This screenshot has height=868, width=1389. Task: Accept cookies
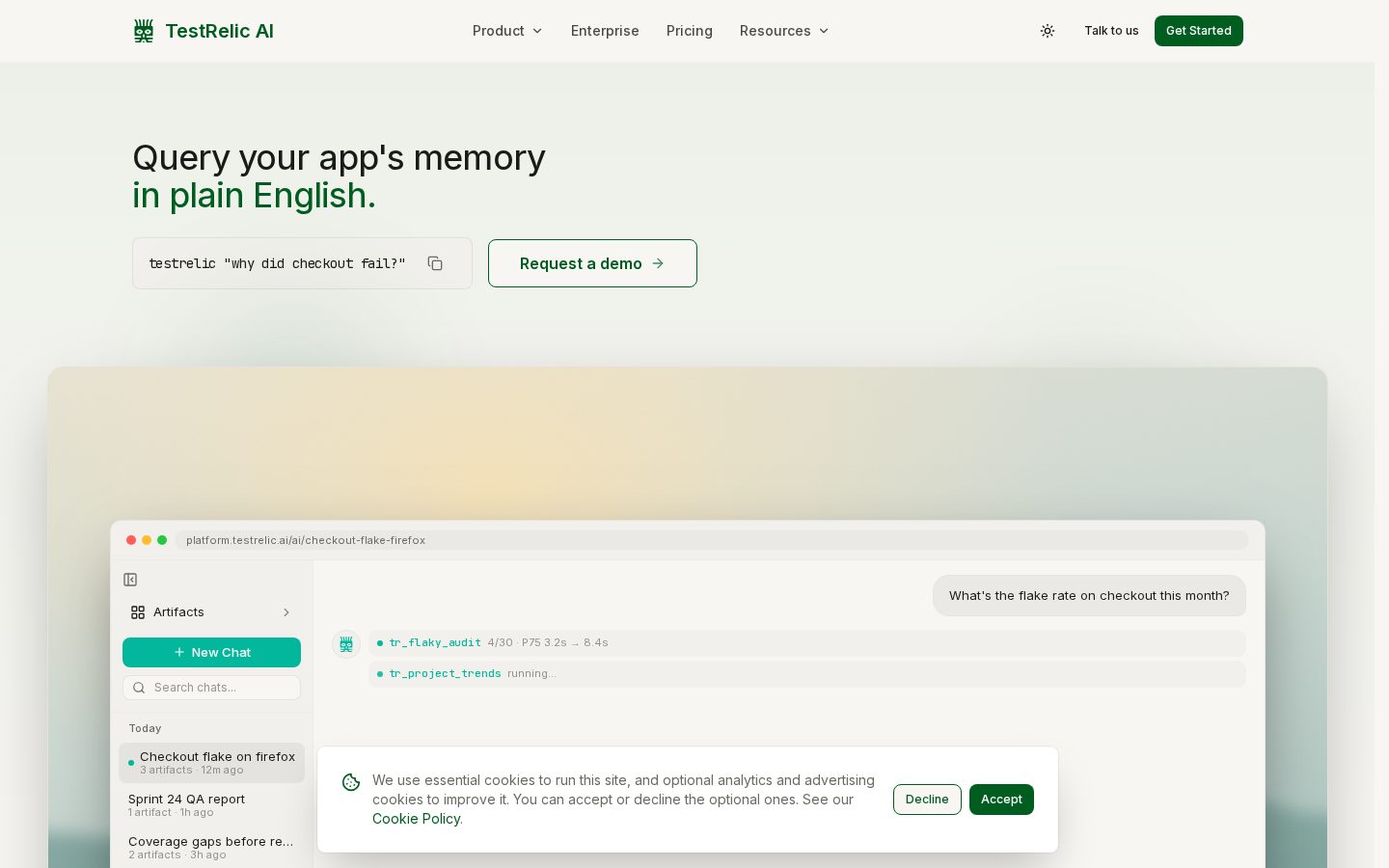[x=1001, y=800]
